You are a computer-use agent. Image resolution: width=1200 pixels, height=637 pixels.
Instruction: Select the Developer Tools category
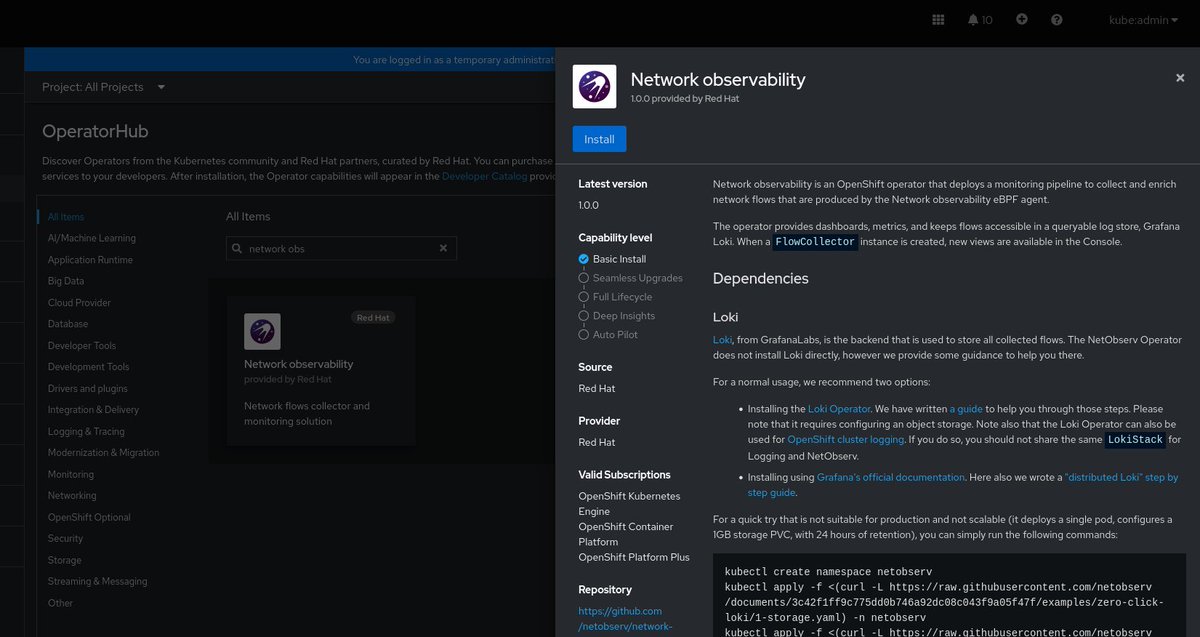tap(82, 346)
